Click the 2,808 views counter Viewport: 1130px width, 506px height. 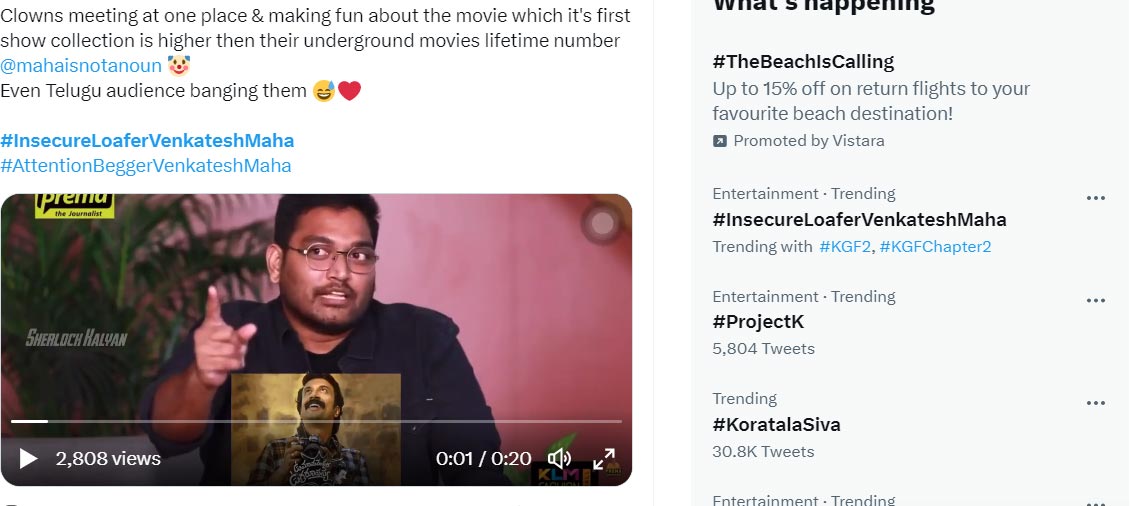point(108,459)
